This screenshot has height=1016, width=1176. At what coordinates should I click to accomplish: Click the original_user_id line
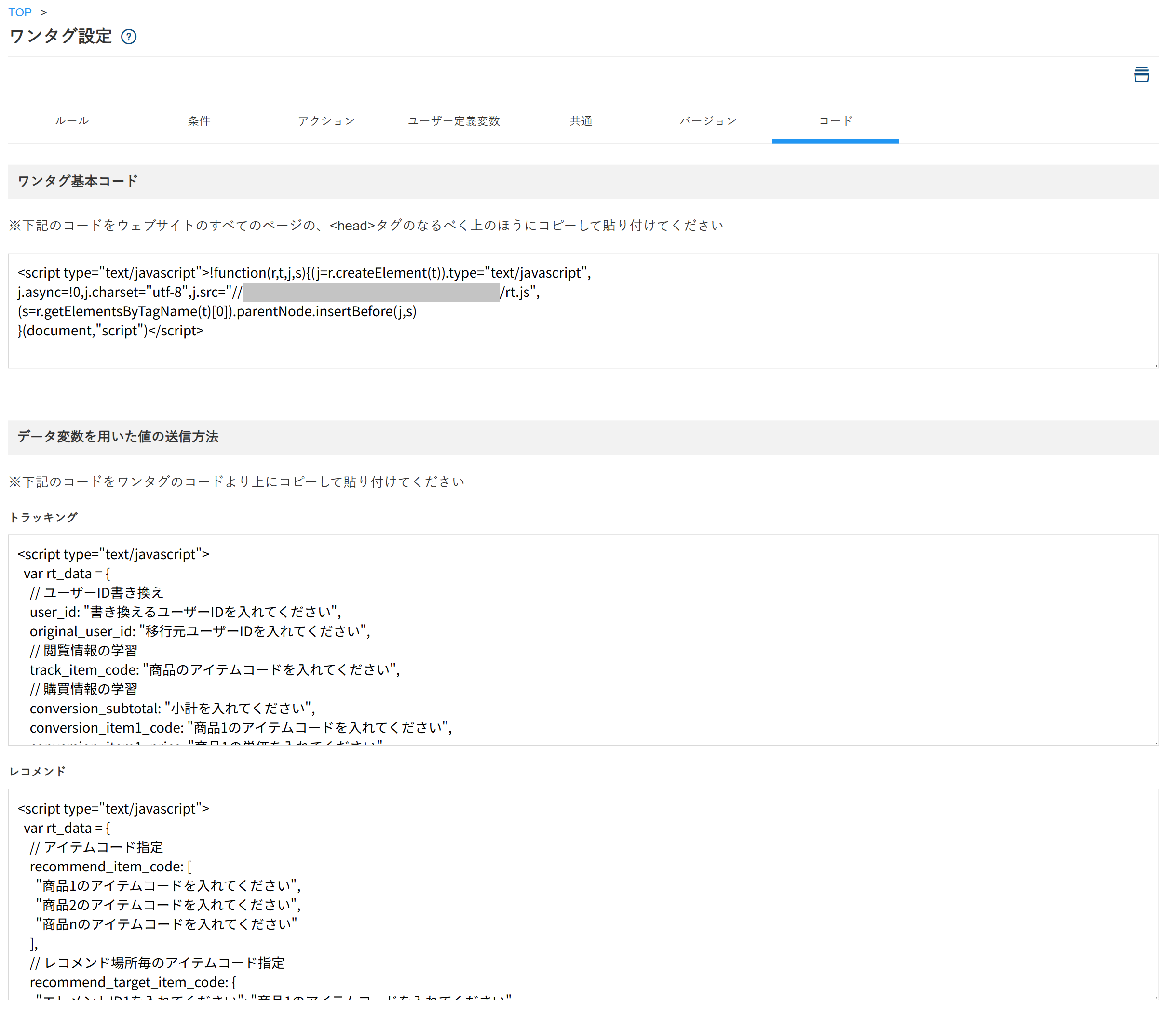coord(201,631)
